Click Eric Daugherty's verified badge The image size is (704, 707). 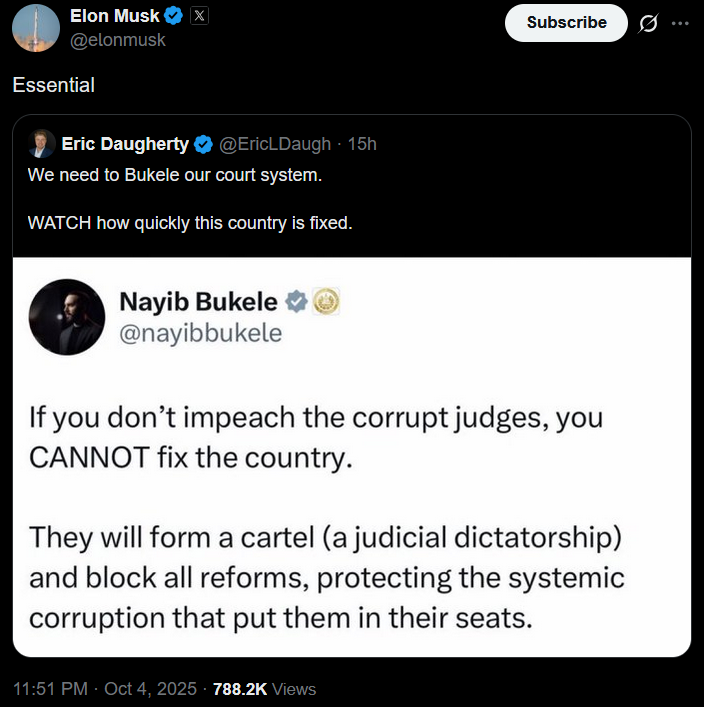203,144
